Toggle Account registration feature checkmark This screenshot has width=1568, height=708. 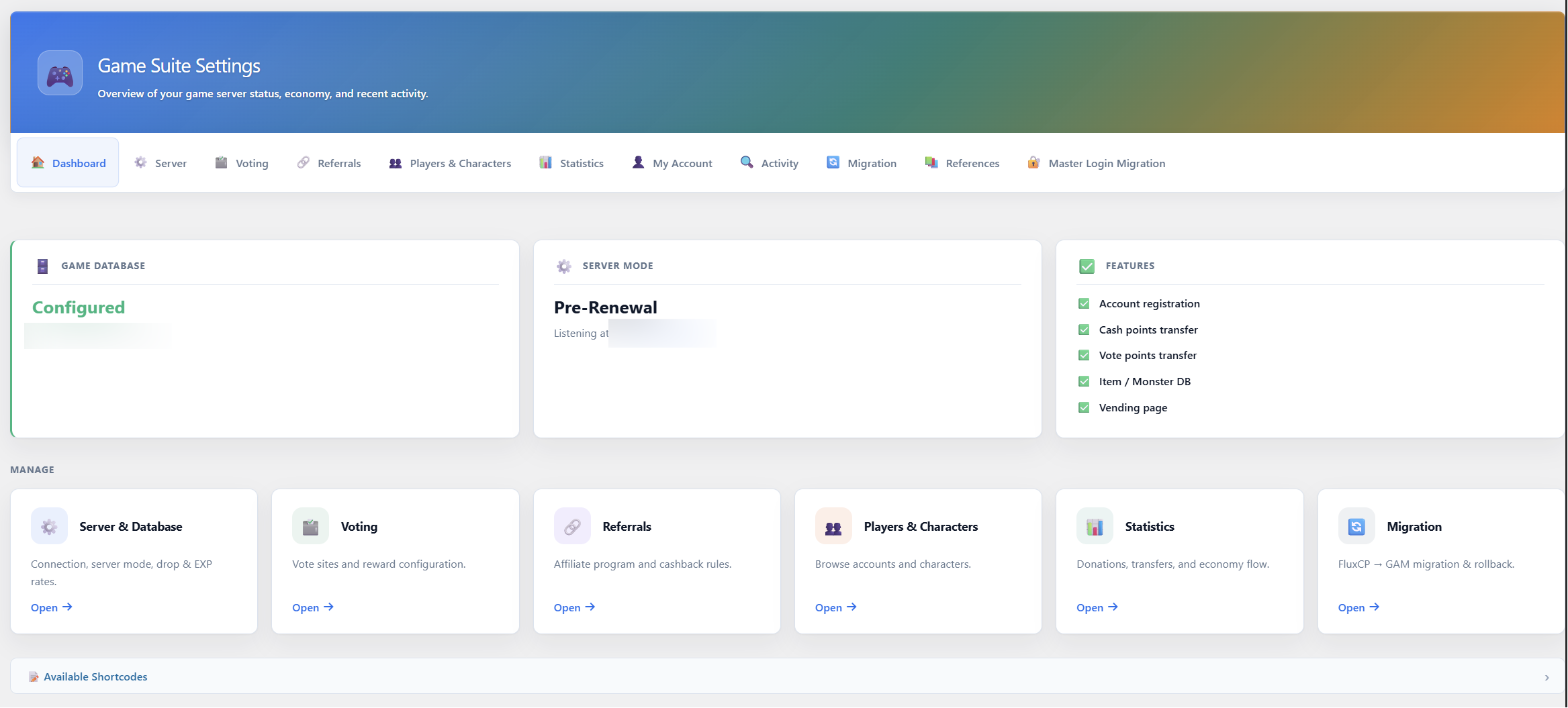pos(1084,303)
